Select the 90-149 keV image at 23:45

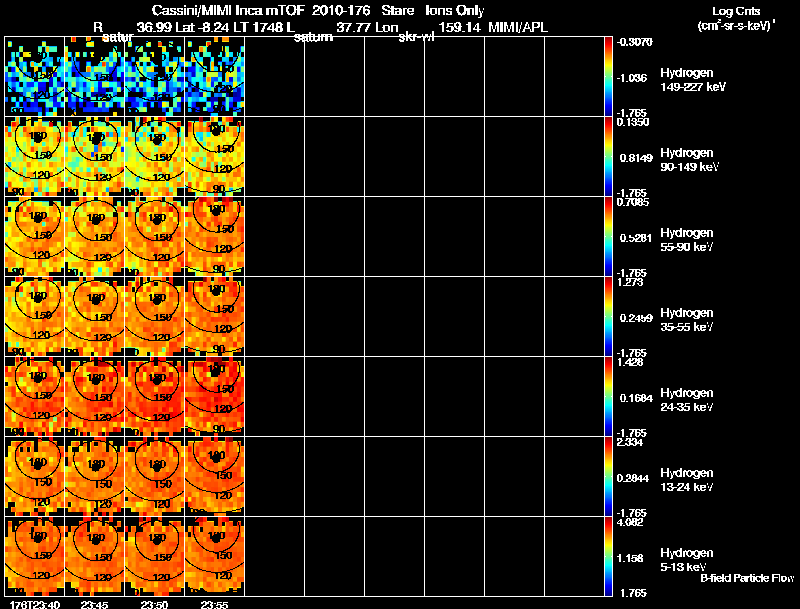tap(95, 157)
